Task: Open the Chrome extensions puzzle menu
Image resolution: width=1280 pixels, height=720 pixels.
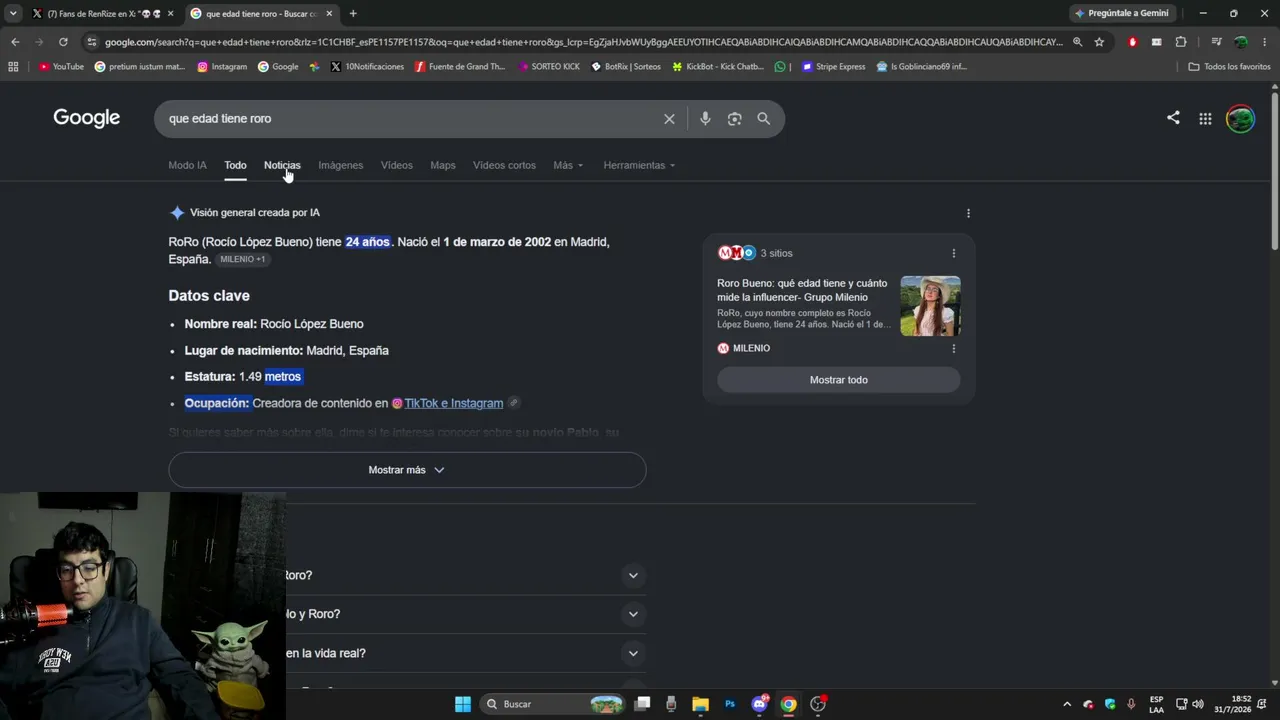Action: click(x=1181, y=42)
